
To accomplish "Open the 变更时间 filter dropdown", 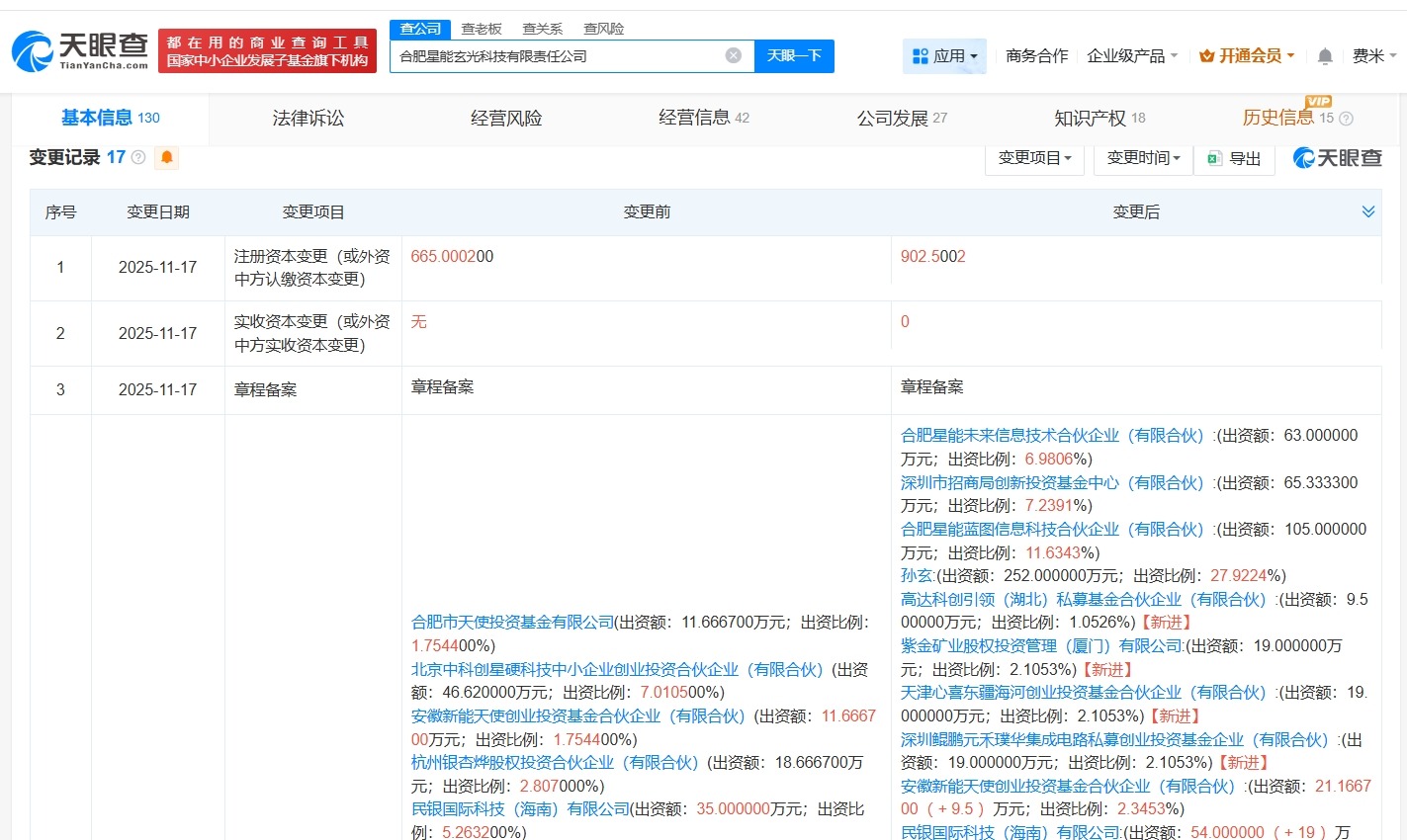I will [1142, 158].
